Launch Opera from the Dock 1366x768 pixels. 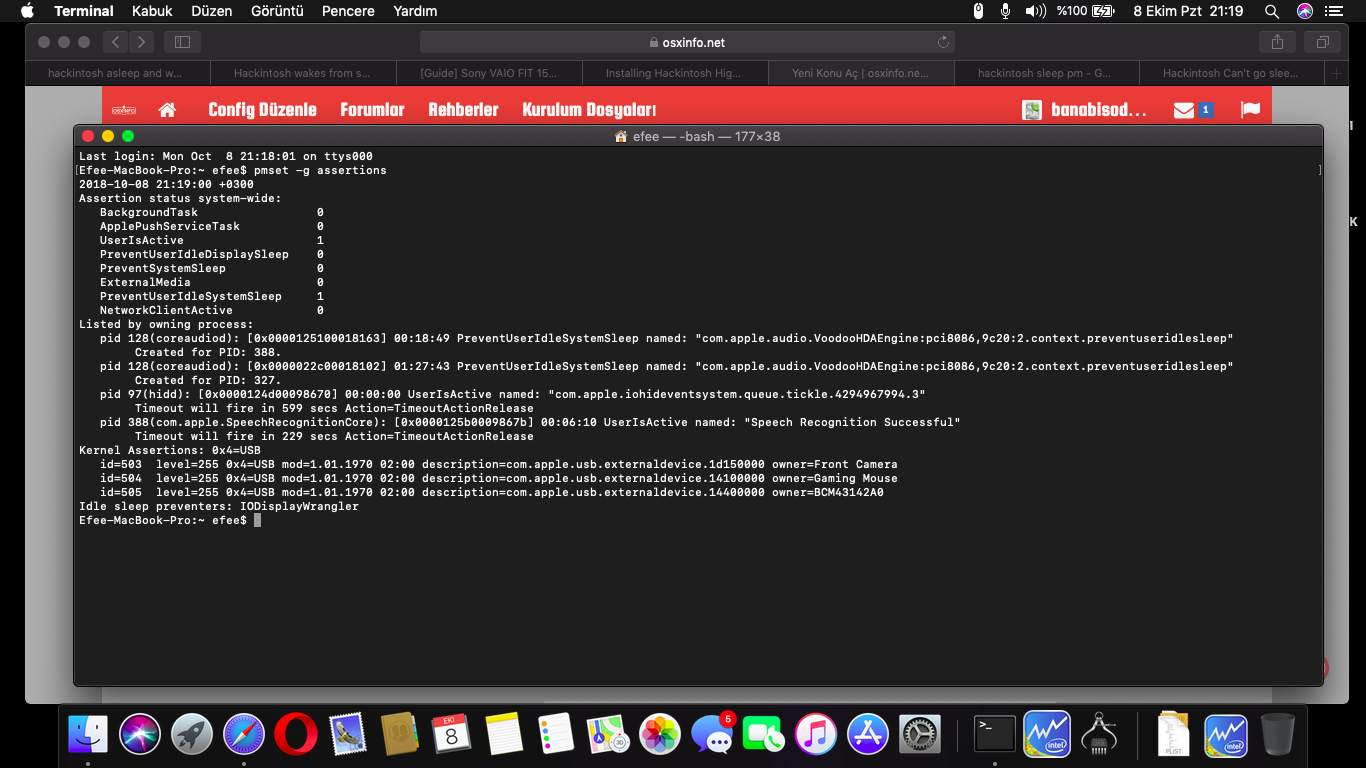[296, 735]
